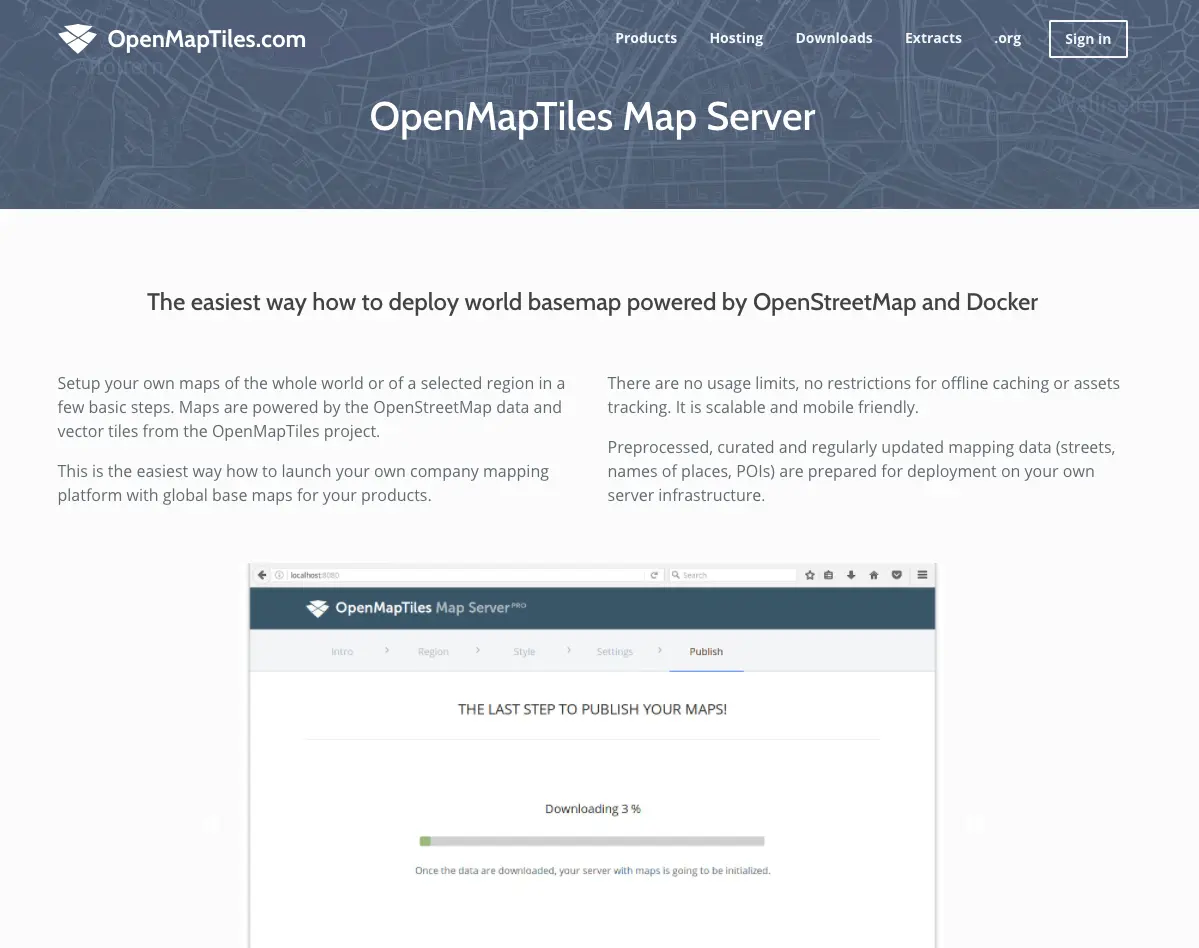Click the 'Once the data are downloaded' note
The image size is (1199, 948).
click(593, 870)
